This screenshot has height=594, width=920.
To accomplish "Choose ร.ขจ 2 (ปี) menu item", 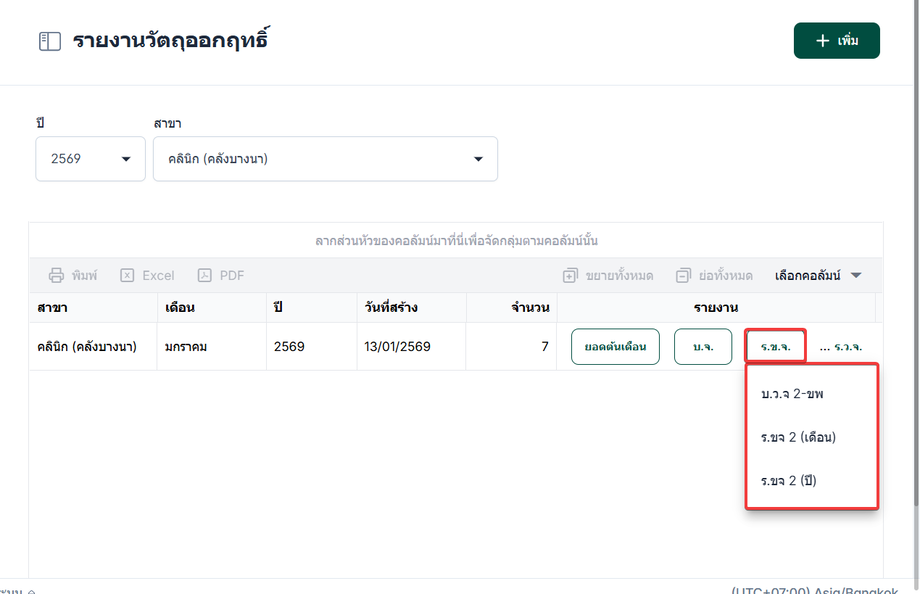I will pos(789,480).
